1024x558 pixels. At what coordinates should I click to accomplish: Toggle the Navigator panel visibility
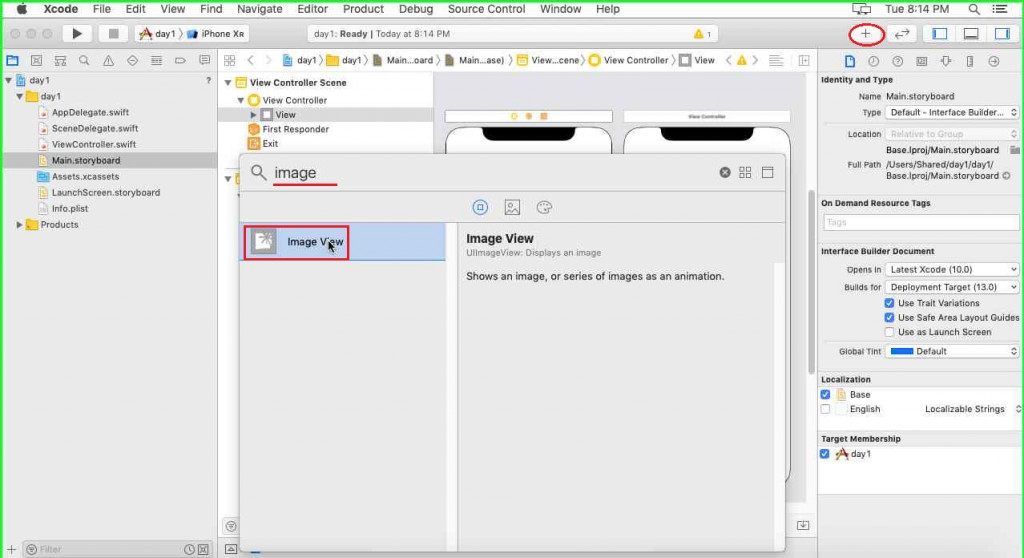click(x=940, y=33)
